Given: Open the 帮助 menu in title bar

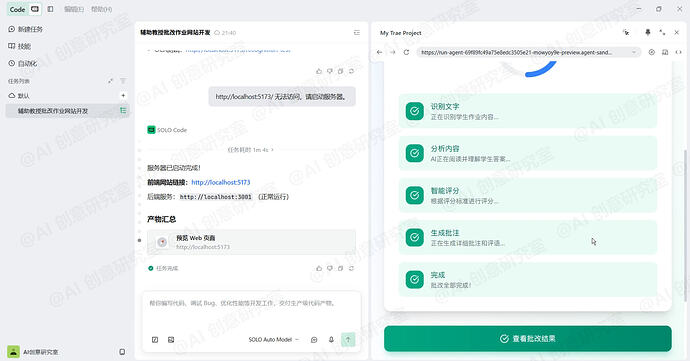Looking at the screenshot, I should point(102,9).
